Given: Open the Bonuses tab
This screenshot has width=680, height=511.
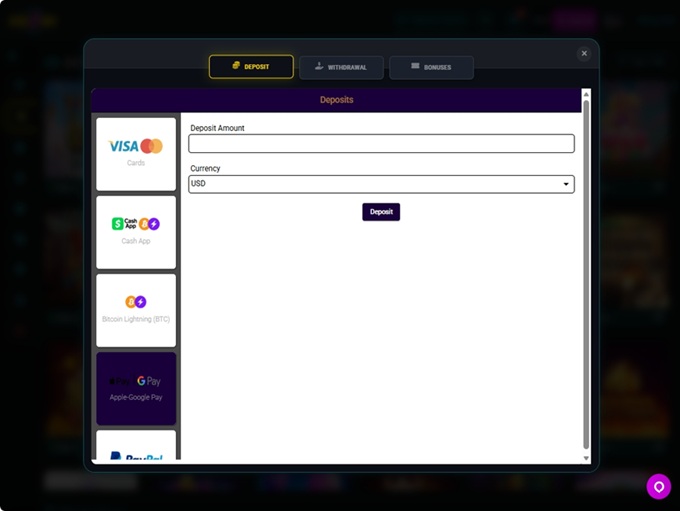Looking at the screenshot, I should (x=432, y=67).
